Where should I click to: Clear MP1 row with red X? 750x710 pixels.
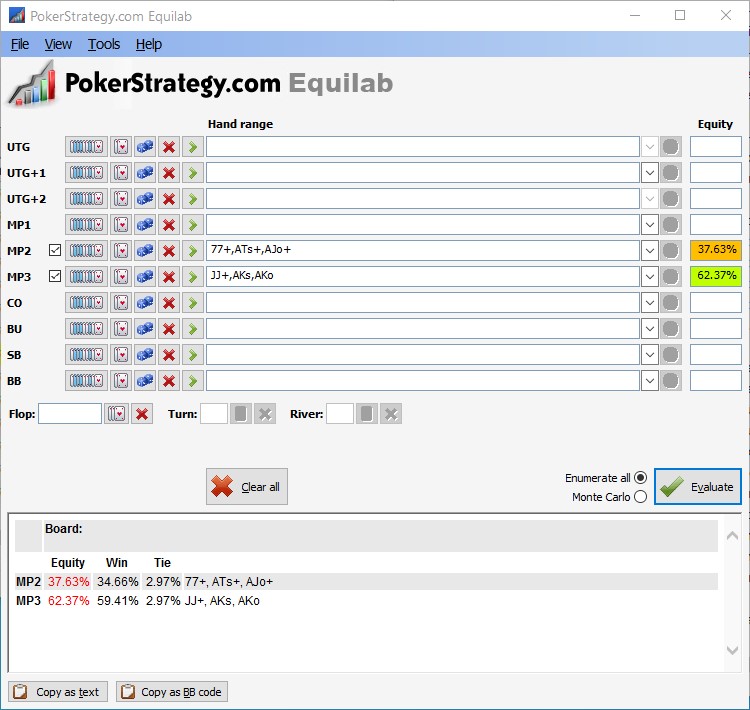(169, 224)
